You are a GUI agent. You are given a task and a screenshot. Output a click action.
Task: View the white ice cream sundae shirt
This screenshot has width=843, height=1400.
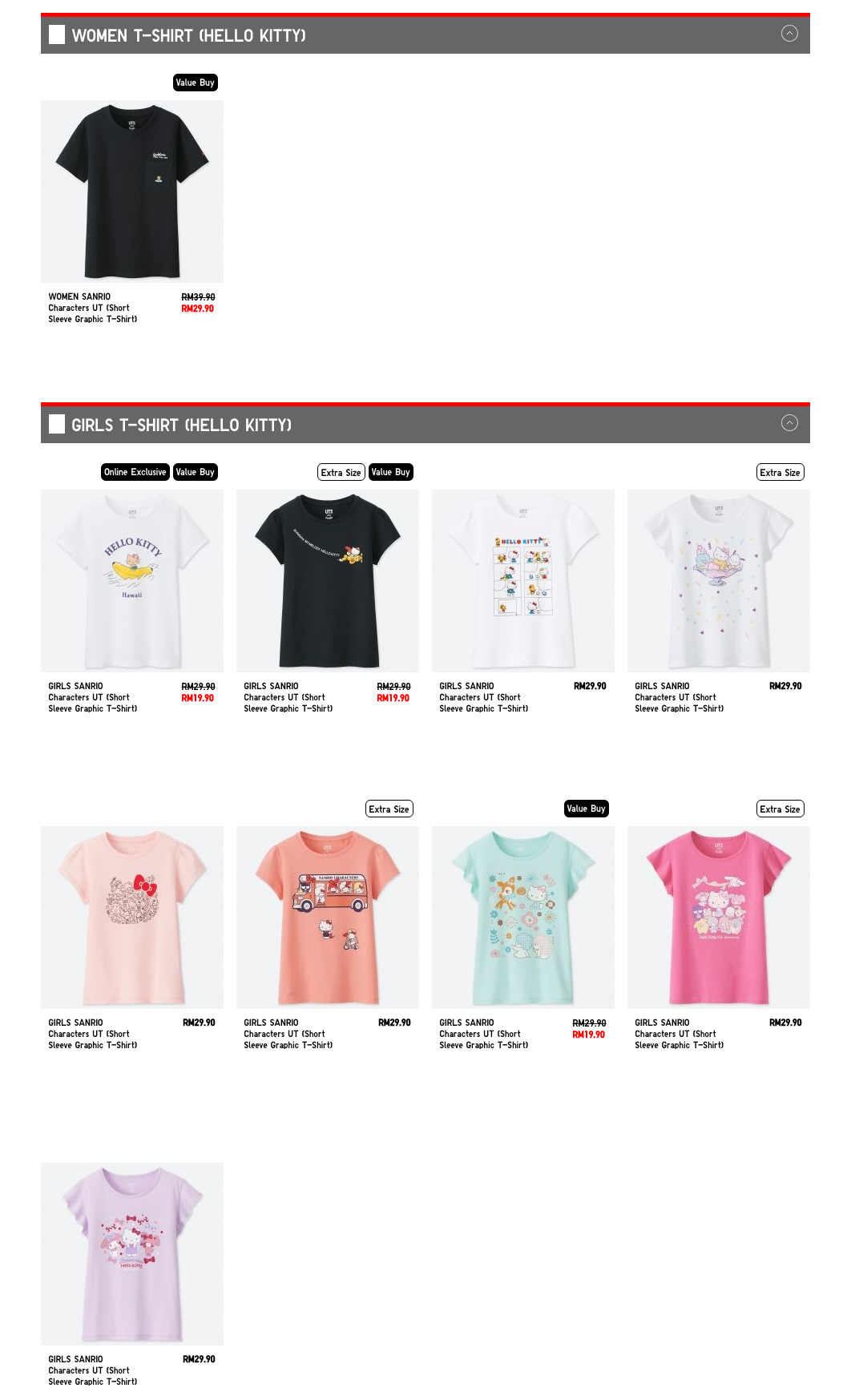(719, 581)
